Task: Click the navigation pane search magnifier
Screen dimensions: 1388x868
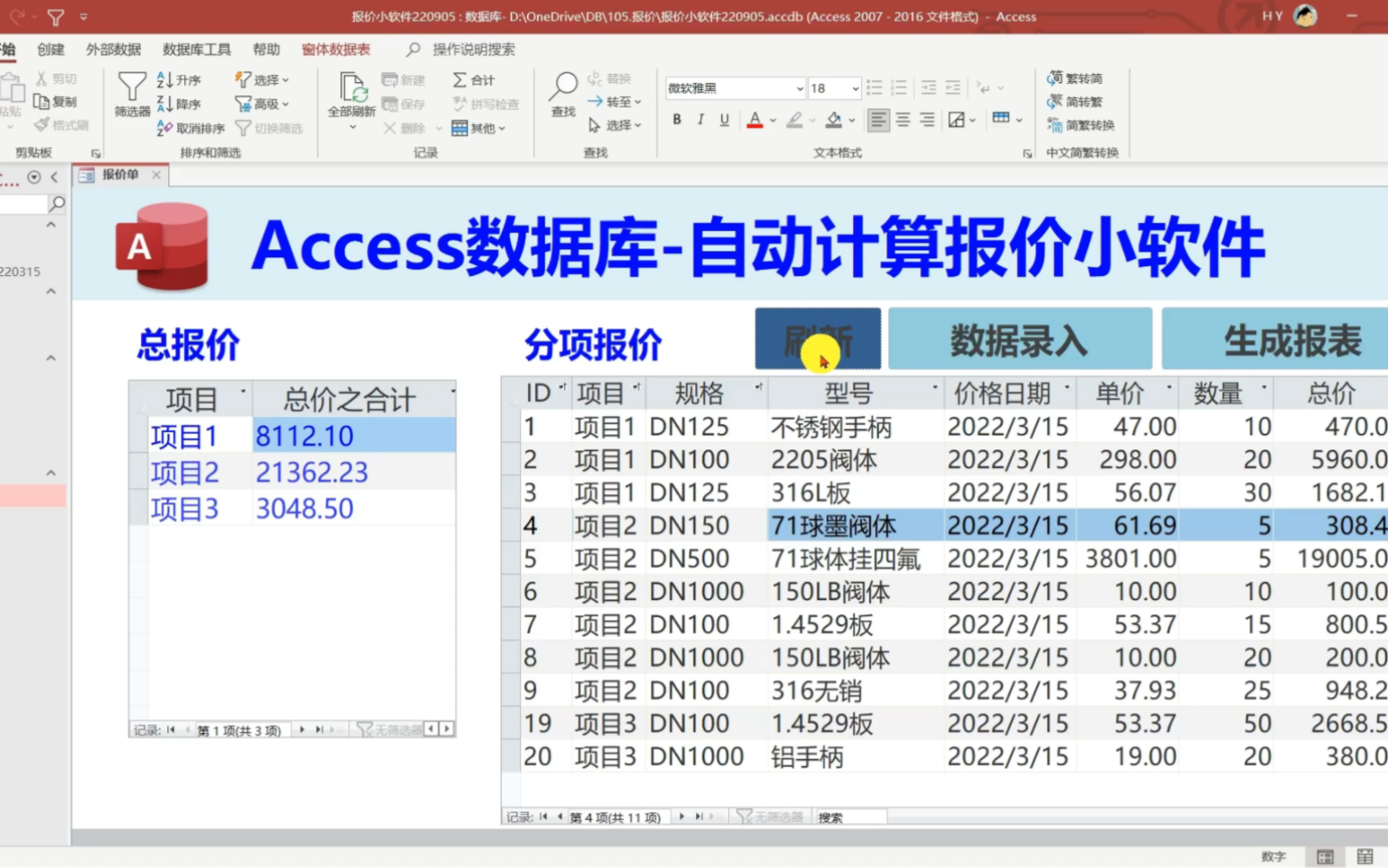Action: click(x=57, y=204)
